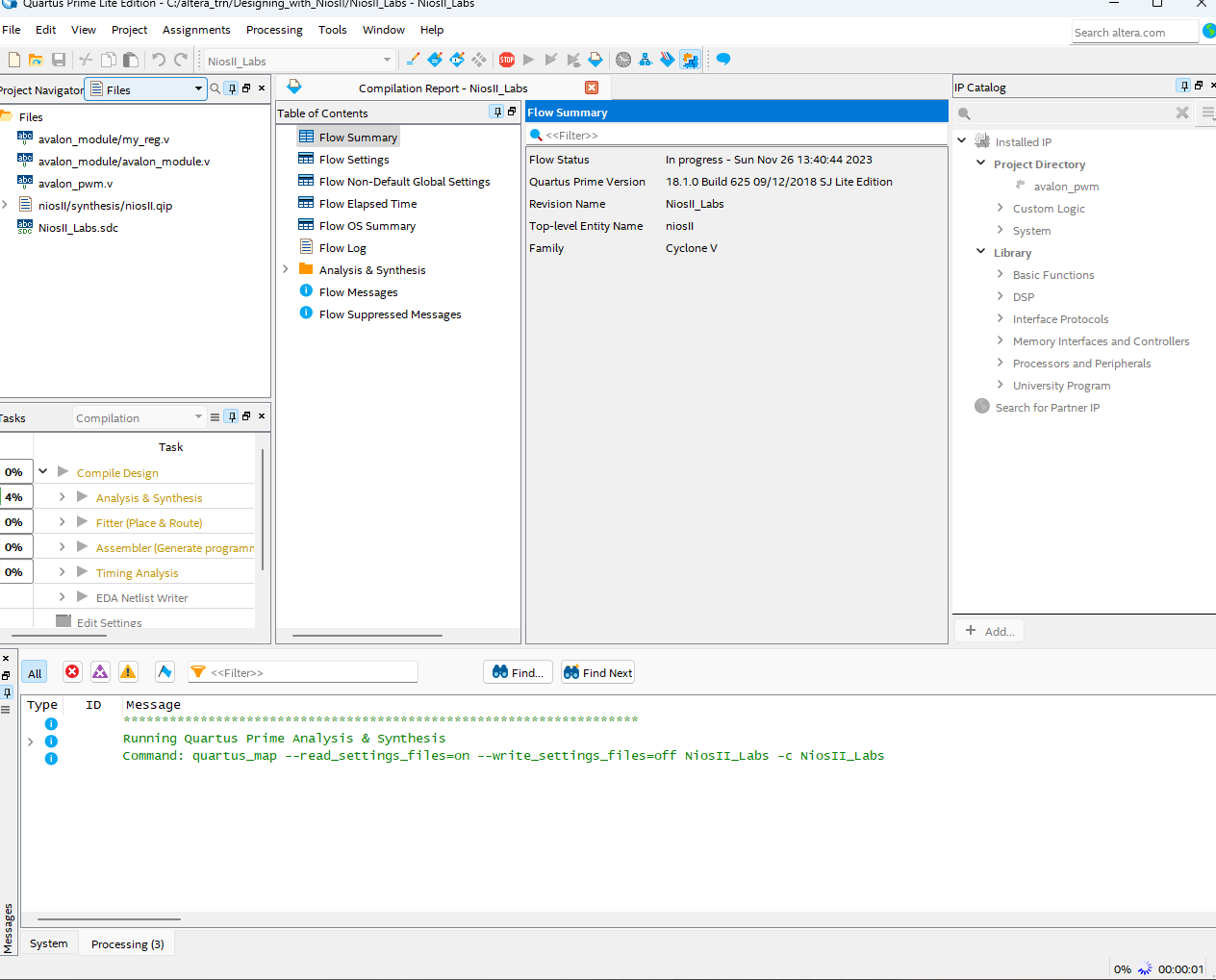Click the Open file folder icon
The height and width of the screenshot is (980, 1216).
point(36,60)
